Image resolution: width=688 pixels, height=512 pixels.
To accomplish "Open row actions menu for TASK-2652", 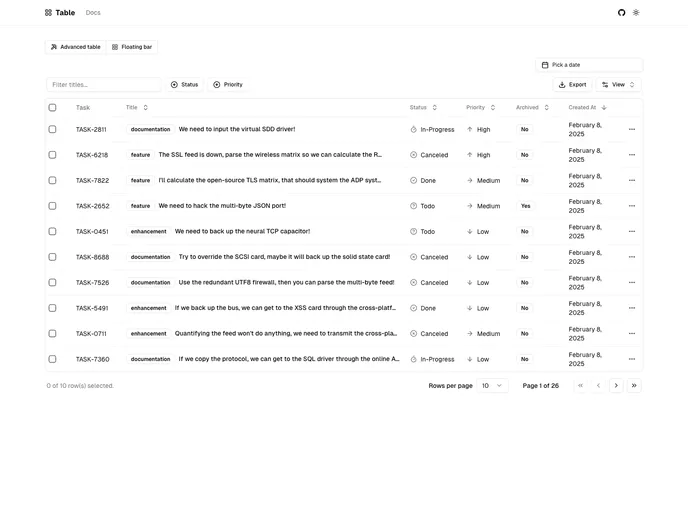I will [631, 206].
